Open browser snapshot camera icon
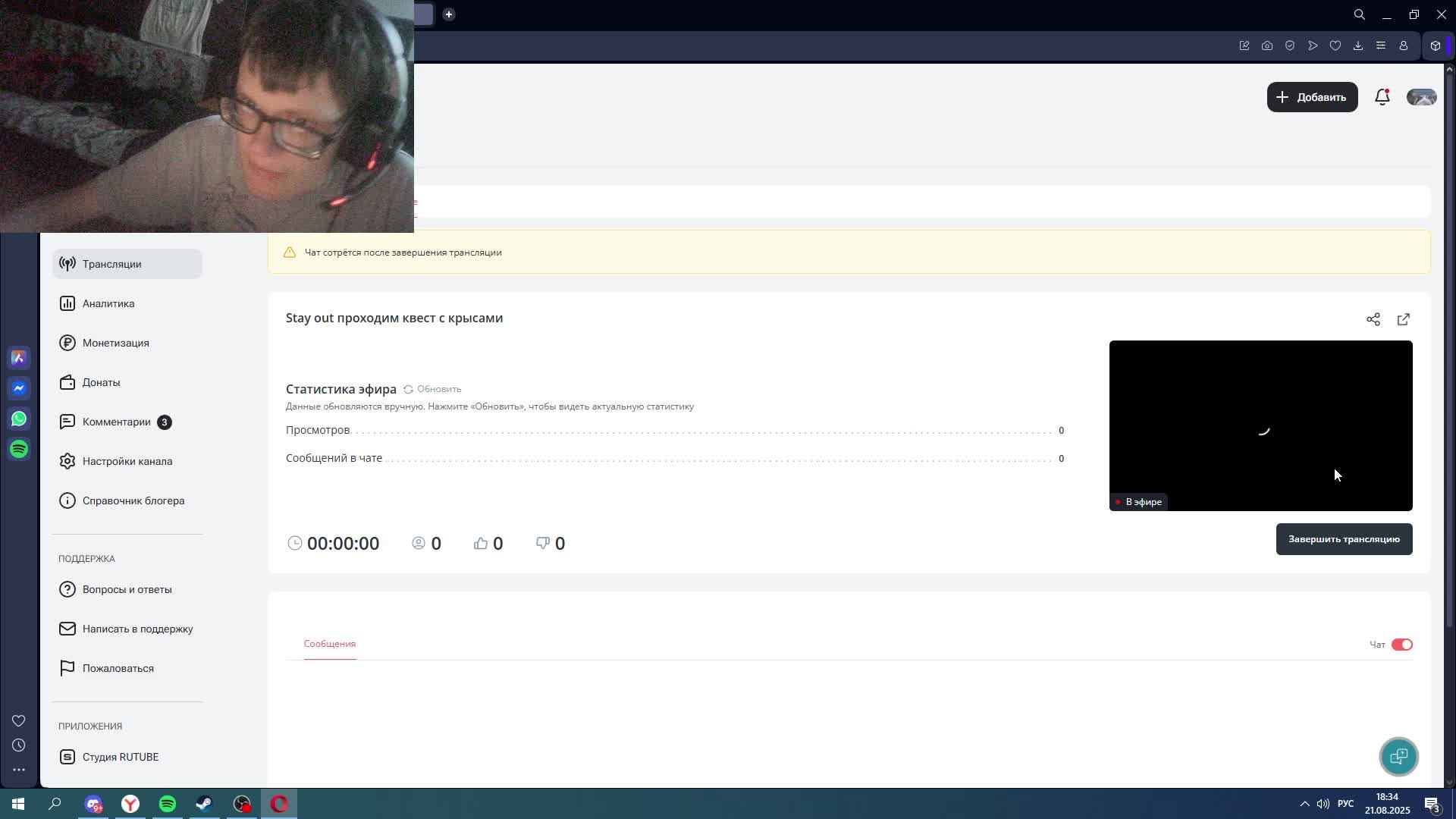 (1266, 45)
